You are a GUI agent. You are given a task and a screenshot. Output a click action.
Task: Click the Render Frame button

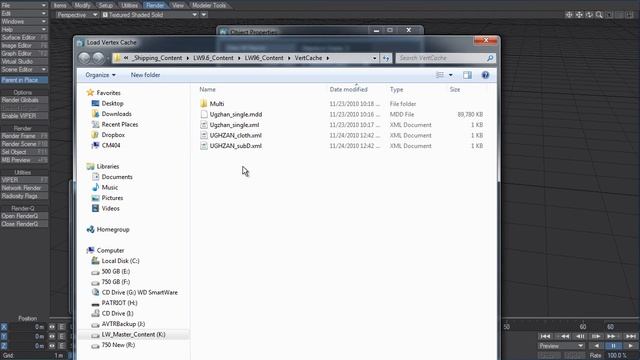[24, 136]
